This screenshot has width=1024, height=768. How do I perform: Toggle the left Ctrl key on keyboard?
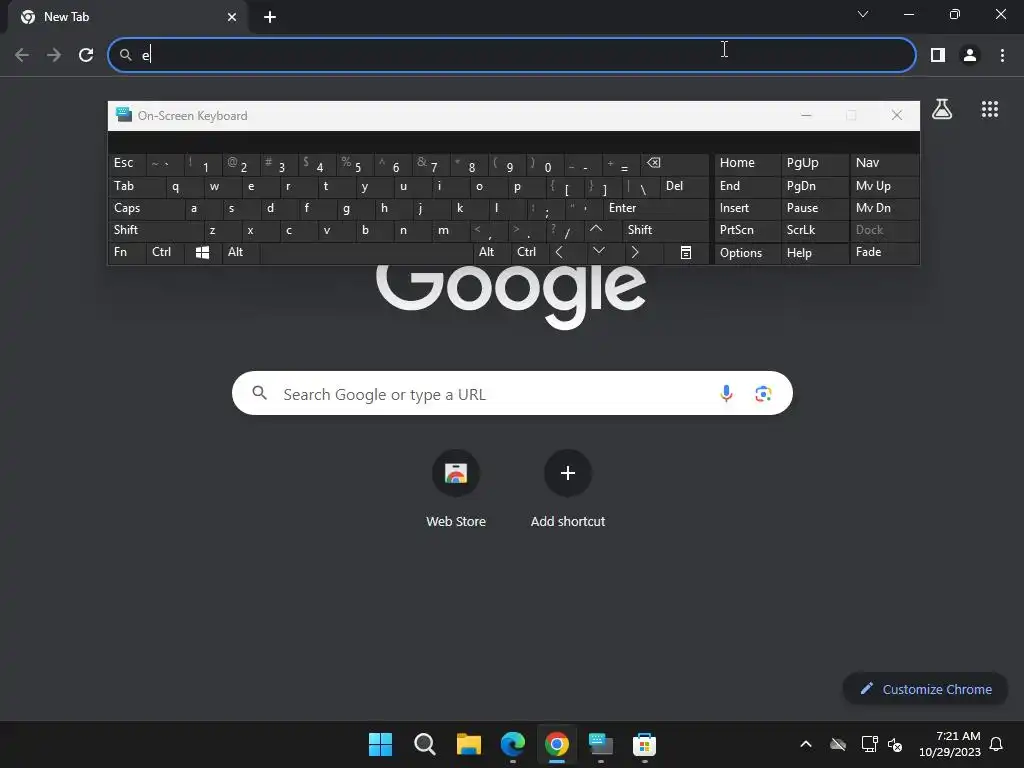[166, 252]
